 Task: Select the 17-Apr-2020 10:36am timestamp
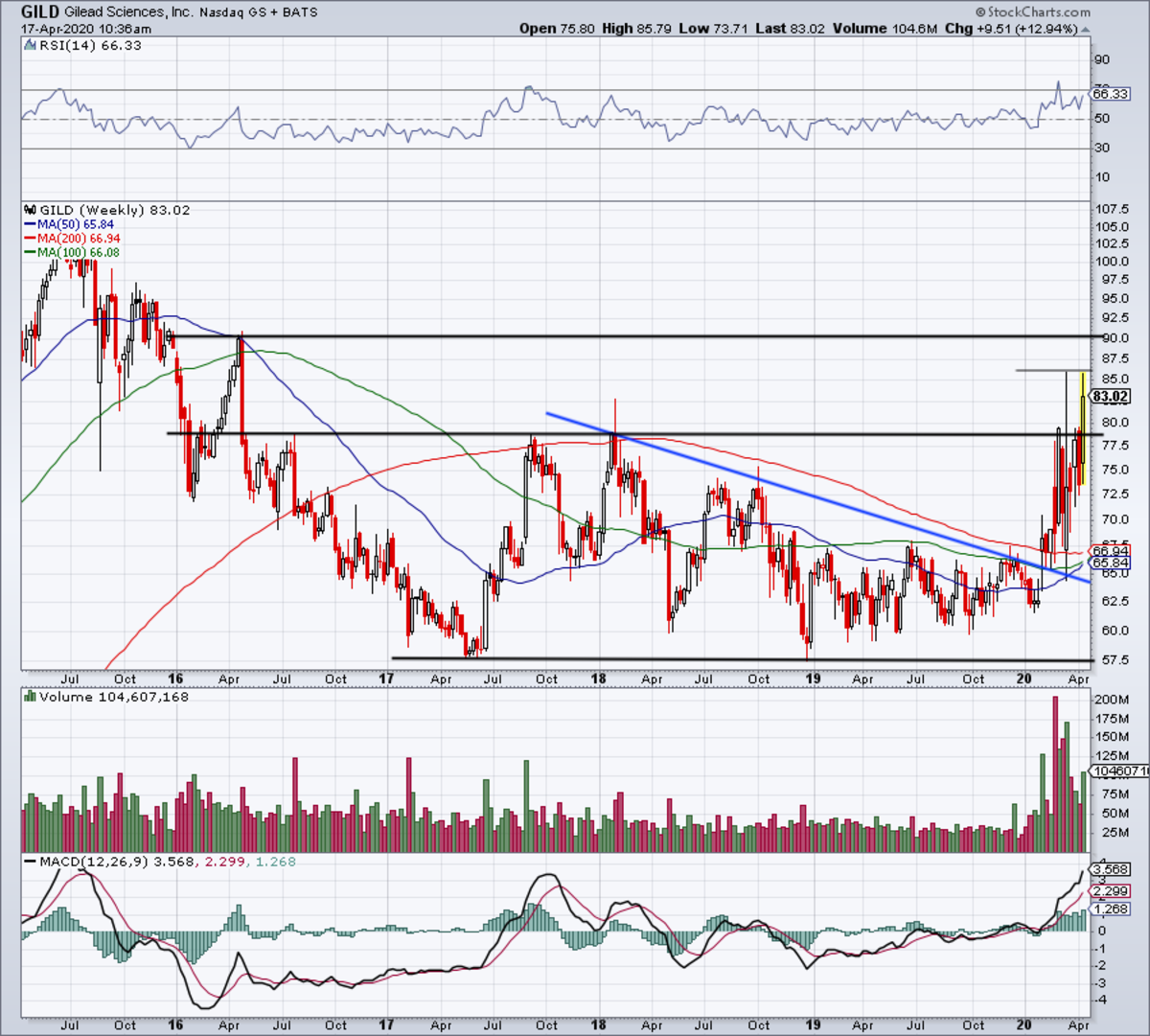click(x=84, y=29)
